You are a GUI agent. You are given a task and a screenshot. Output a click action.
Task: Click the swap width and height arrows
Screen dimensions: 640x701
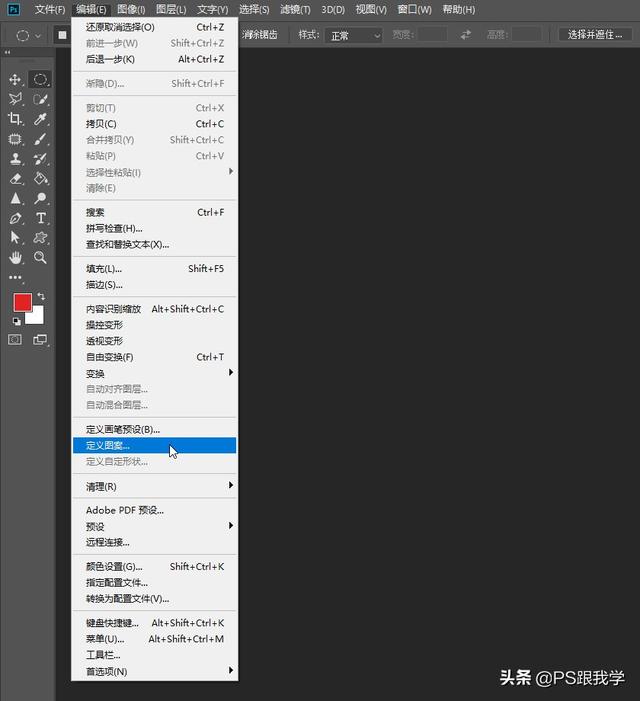466,34
